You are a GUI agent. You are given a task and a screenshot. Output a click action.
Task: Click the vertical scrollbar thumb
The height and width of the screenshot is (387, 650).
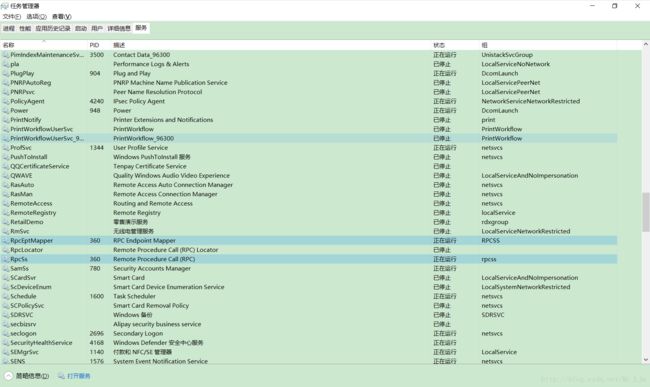645,212
